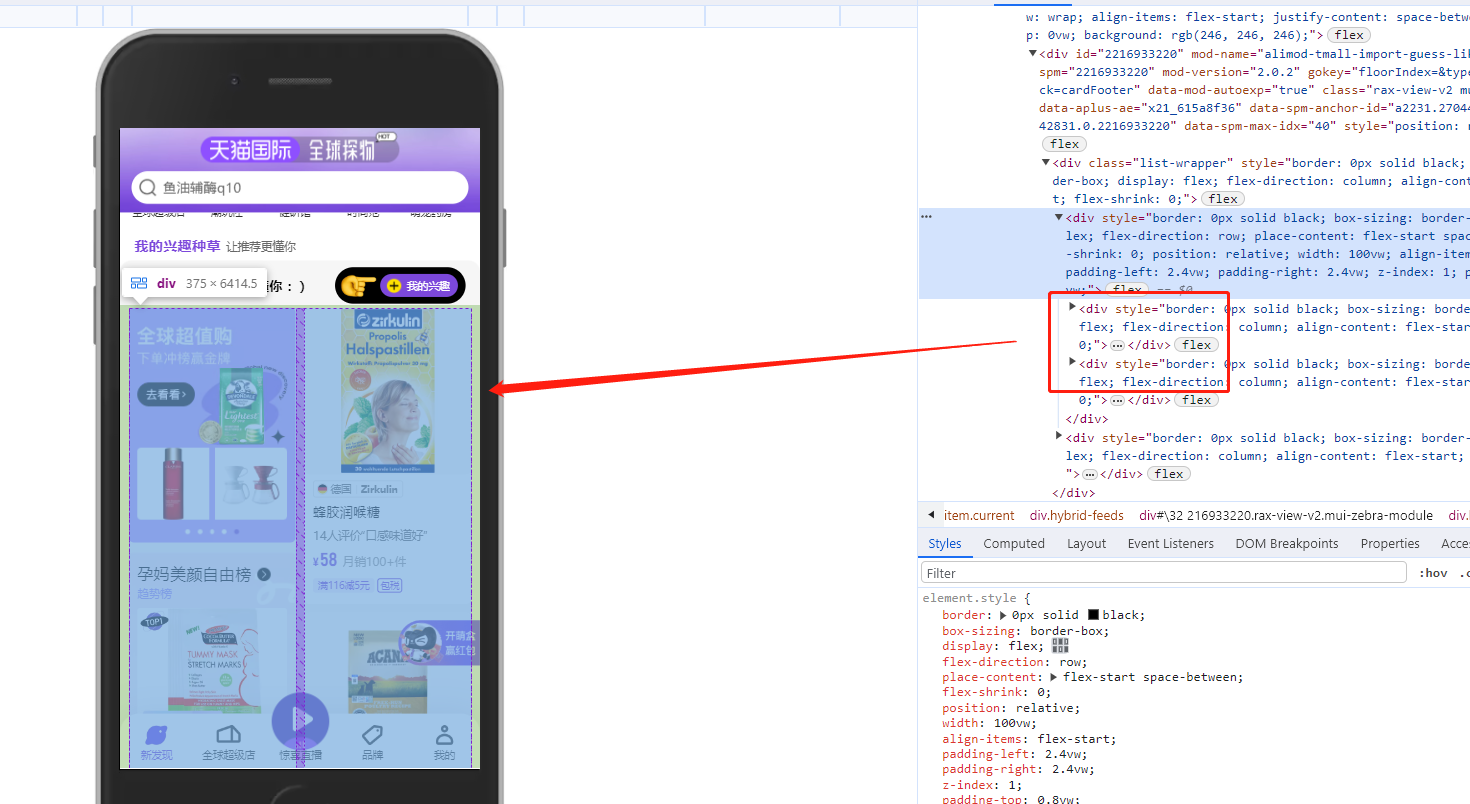This screenshot has width=1470, height=804.
Task: Collapse the div class="list-wrapper" node
Action: click(1047, 163)
